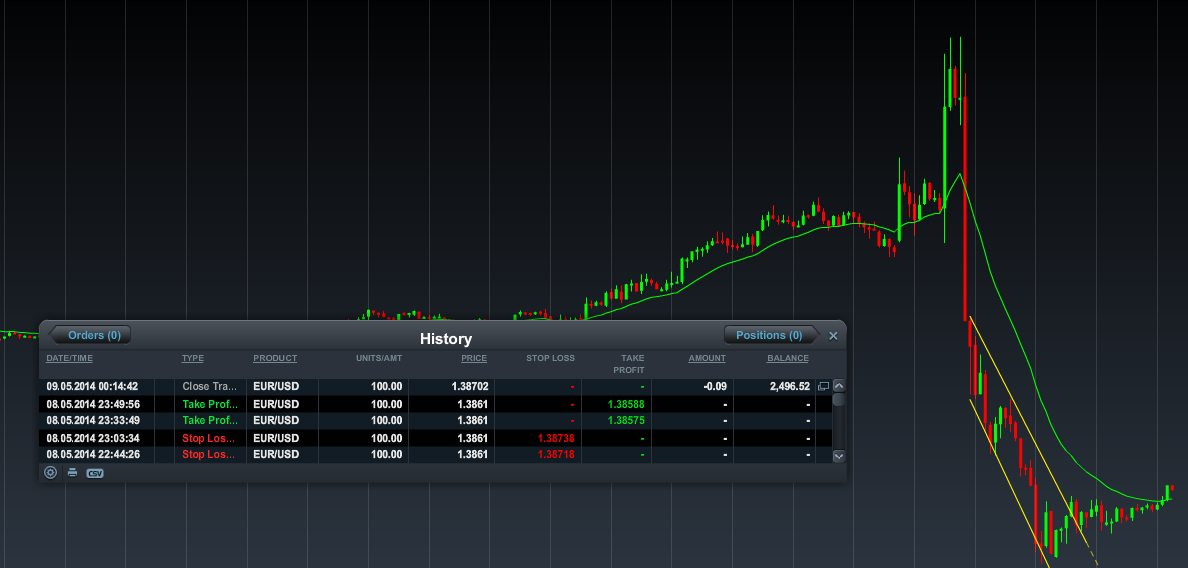Open detail icon beside balance 2,496.52
This screenshot has height=568, width=1188.
pyautogui.click(x=824, y=386)
